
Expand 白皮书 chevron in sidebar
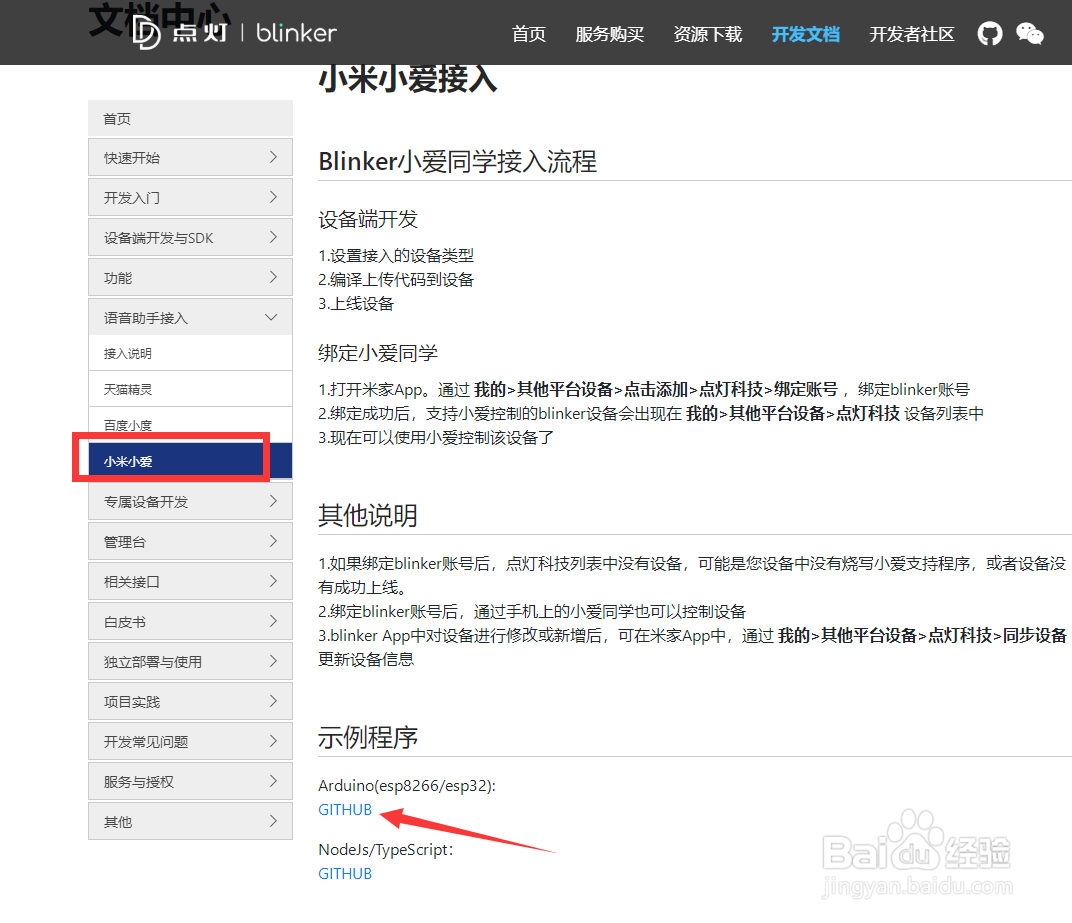click(x=273, y=621)
